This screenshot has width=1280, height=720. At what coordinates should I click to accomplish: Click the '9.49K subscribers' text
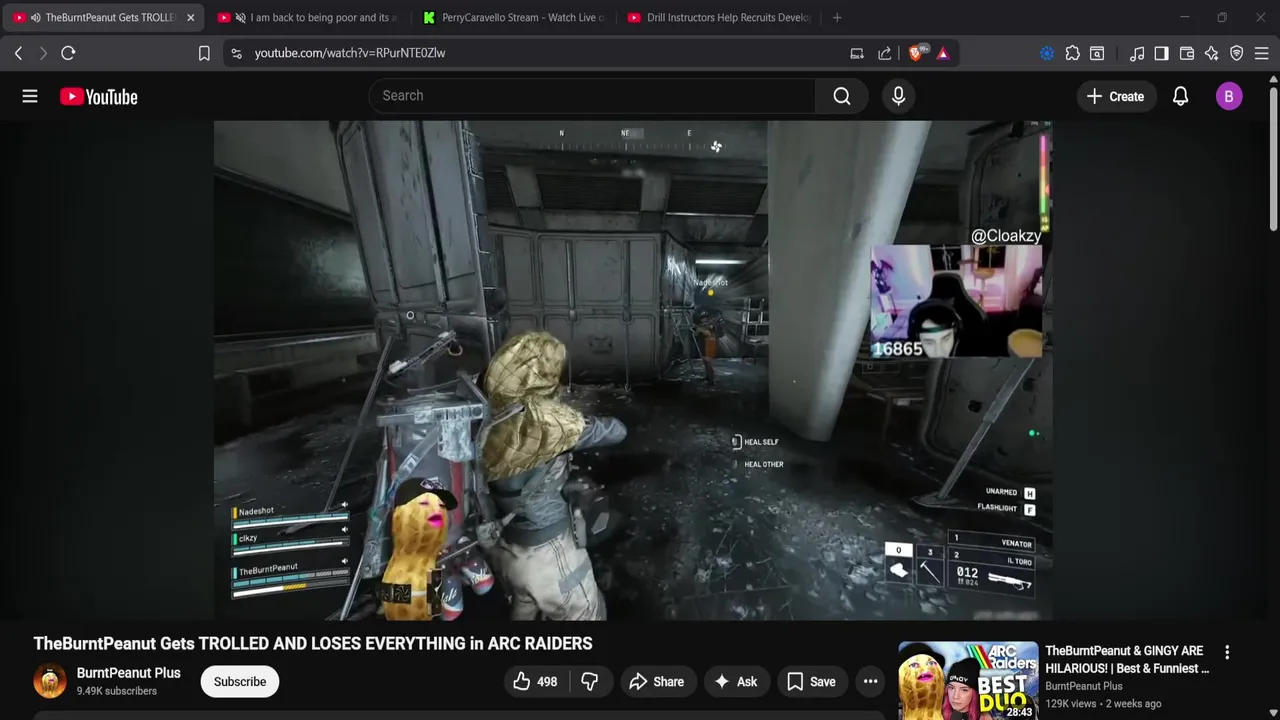tap(117, 691)
